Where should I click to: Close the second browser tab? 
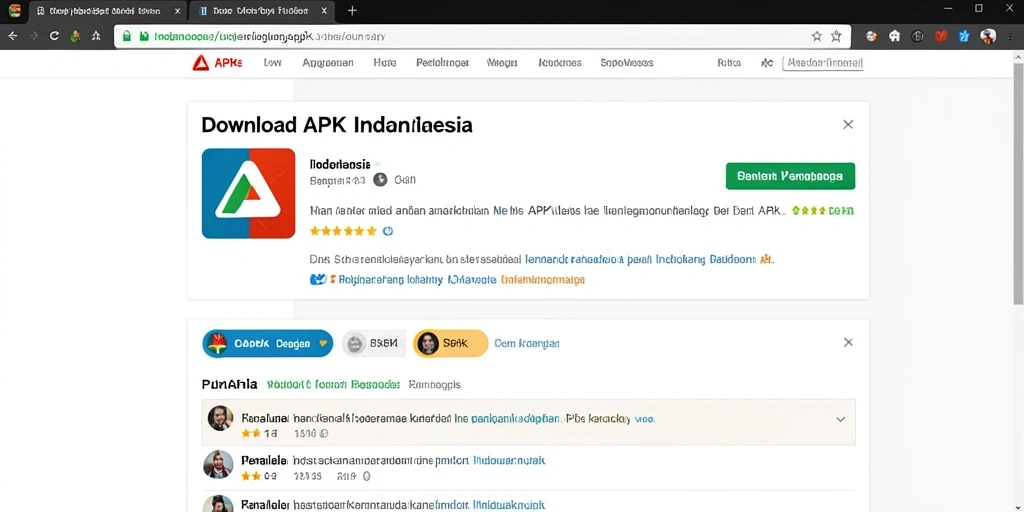coord(324,11)
